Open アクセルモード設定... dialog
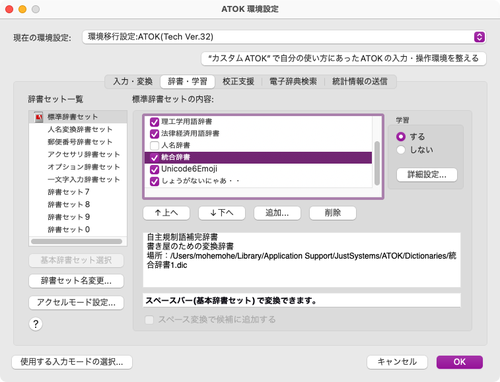This screenshot has height=382, width=500. point(76,303)
